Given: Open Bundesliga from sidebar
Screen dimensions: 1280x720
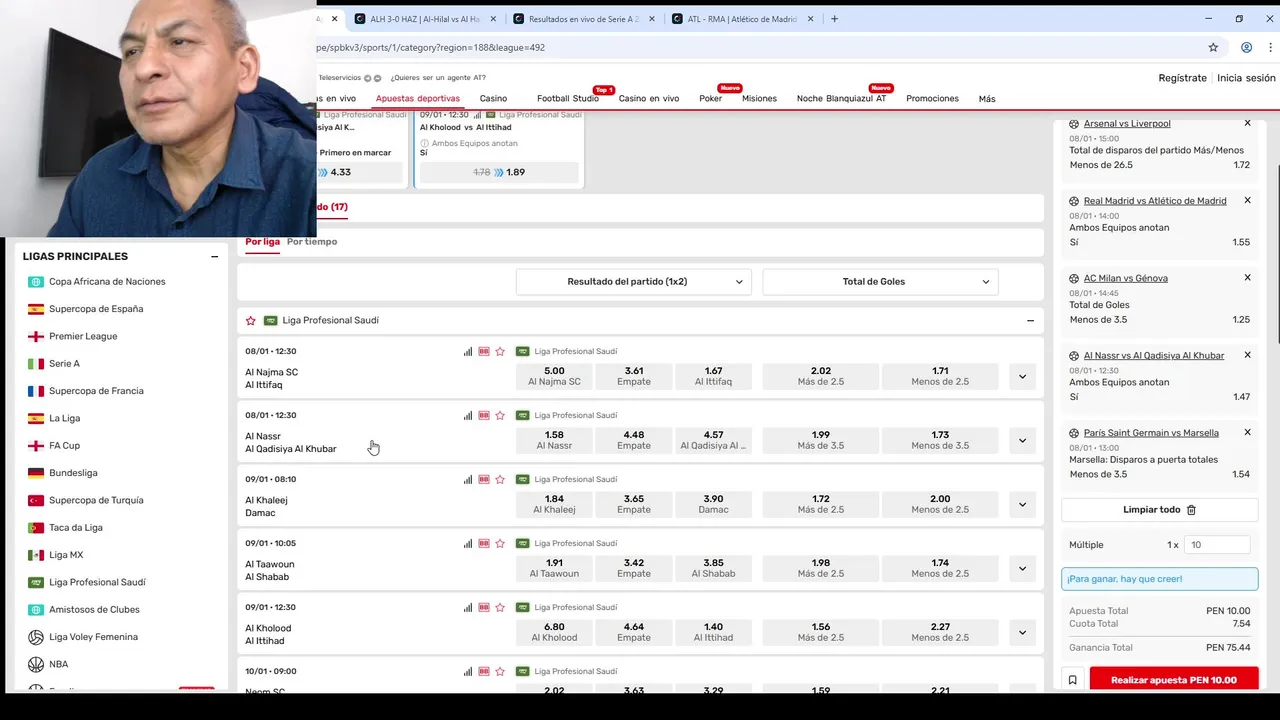Looking at the screenshot, I should (x=73, y=473).
